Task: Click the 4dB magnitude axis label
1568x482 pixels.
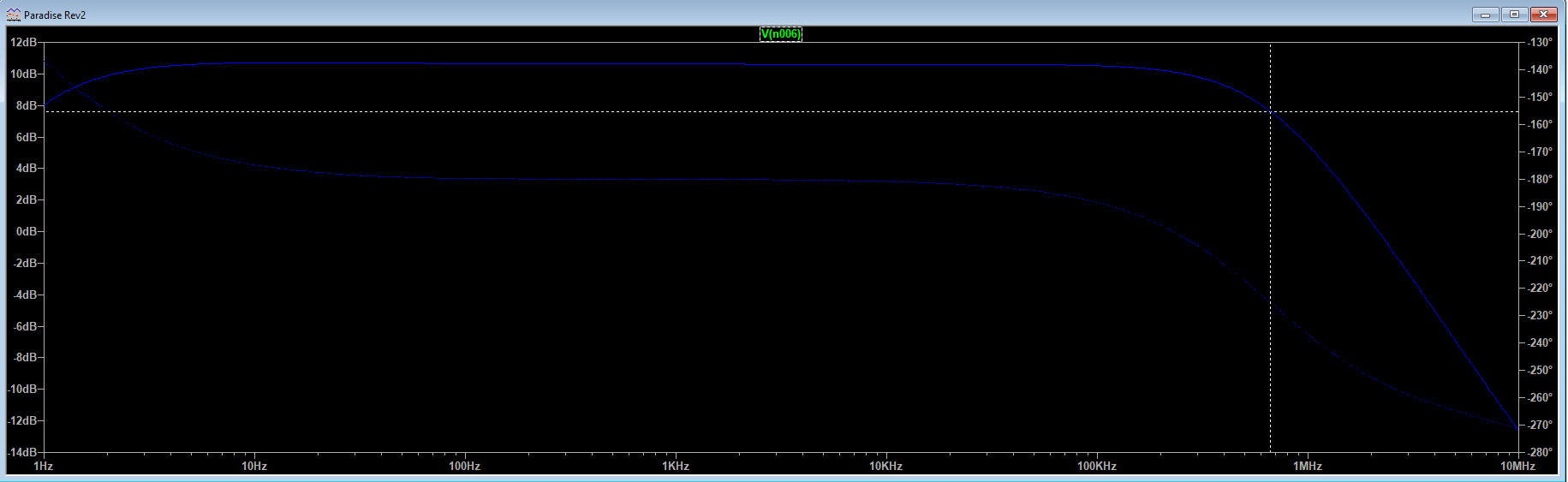Action: tap(27, 168)
